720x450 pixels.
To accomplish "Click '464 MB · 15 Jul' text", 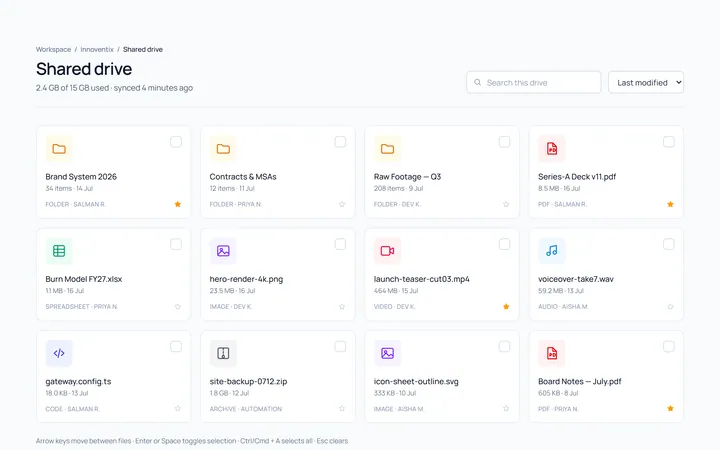I will [396, 291].
